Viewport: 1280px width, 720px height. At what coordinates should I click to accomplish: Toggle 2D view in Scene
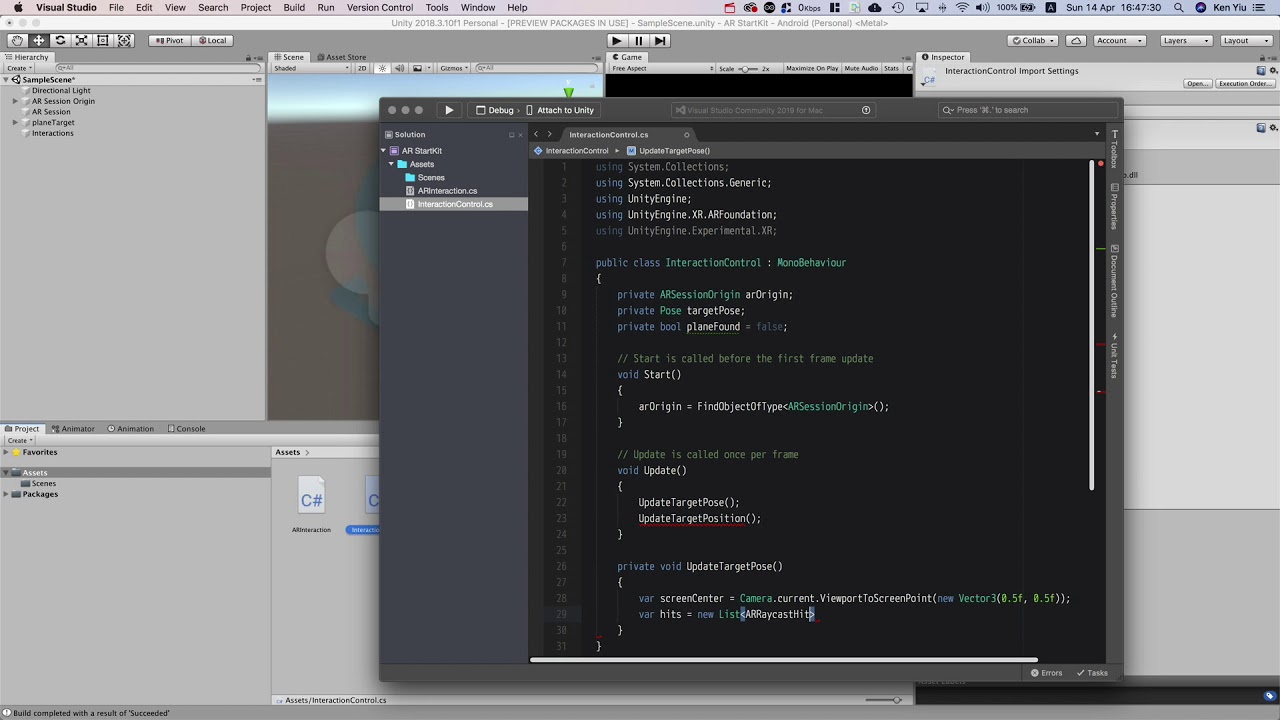(362, 68)
